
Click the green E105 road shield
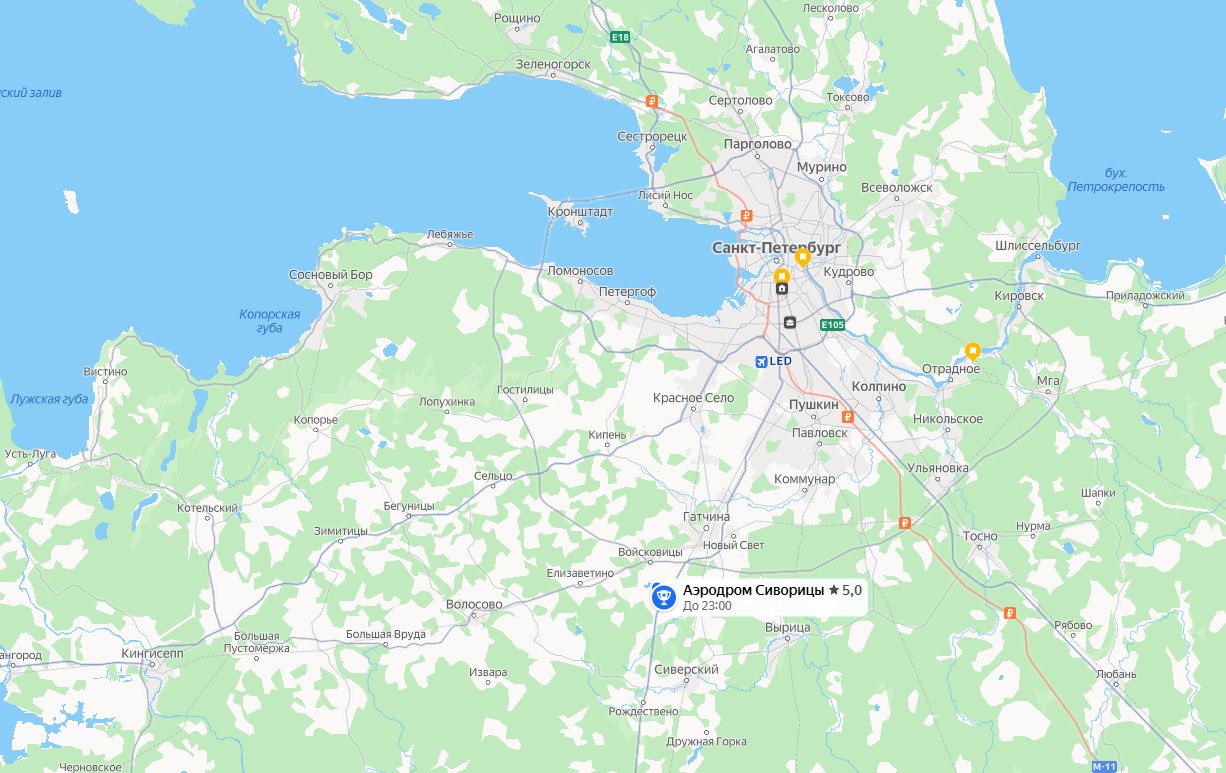click(x=833, y=325)
